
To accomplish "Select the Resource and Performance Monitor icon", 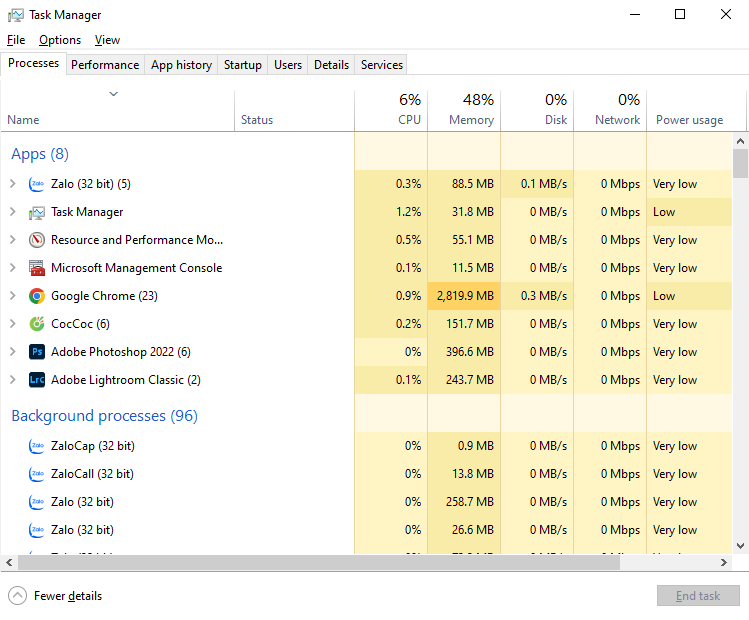I will [x=37, y=240].
